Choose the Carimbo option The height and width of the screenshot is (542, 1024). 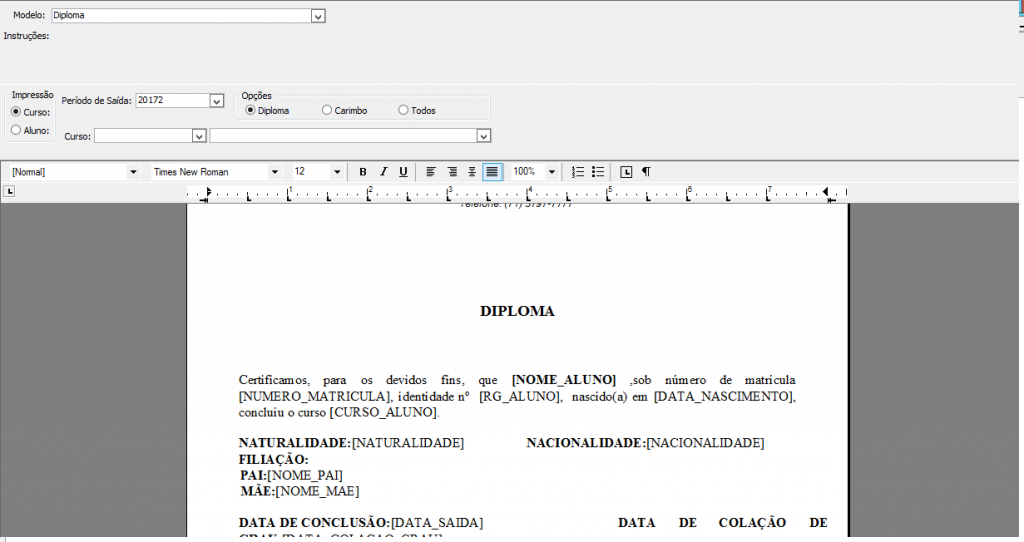tap(327, 111)
